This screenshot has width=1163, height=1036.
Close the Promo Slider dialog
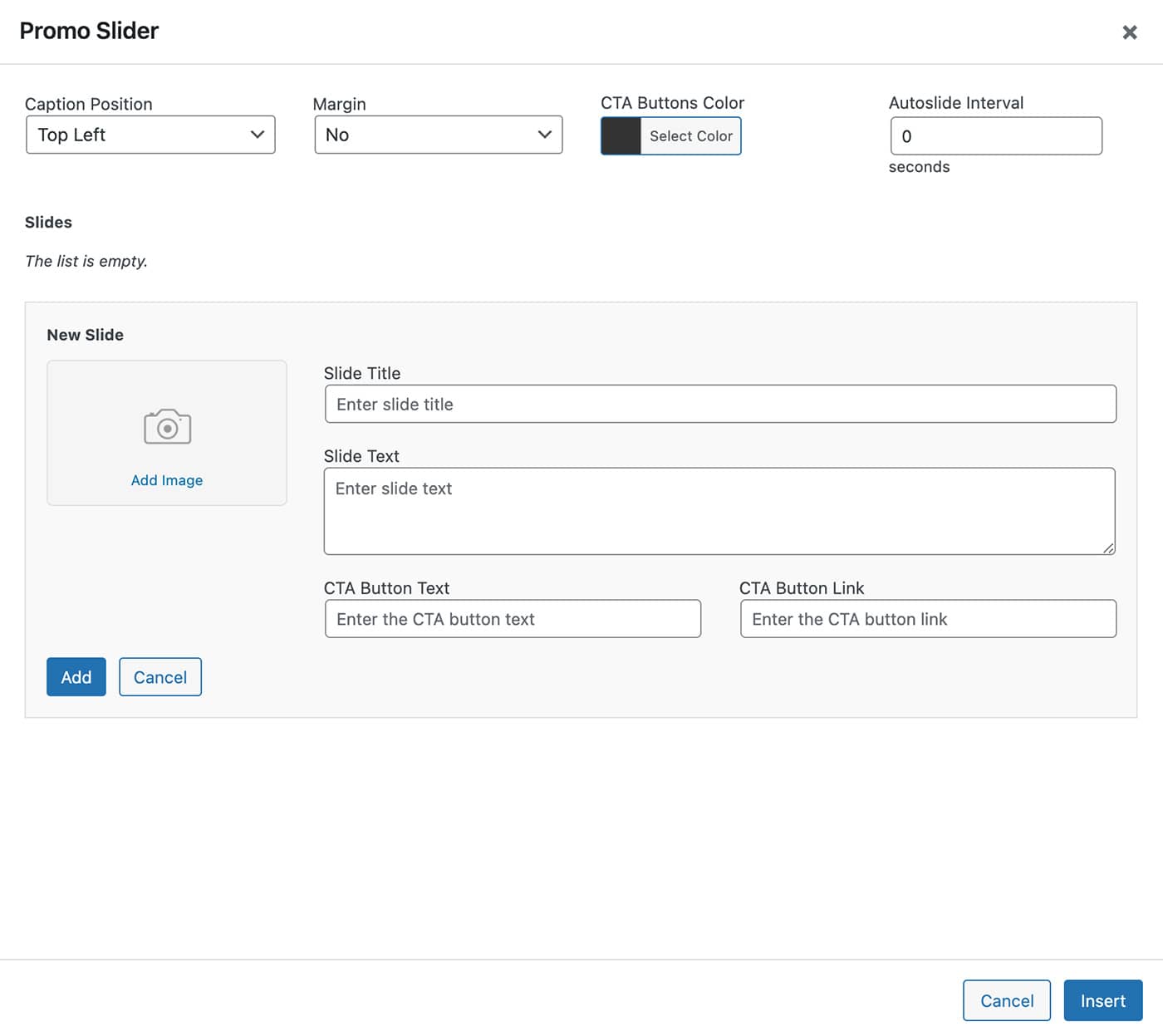1129,32
